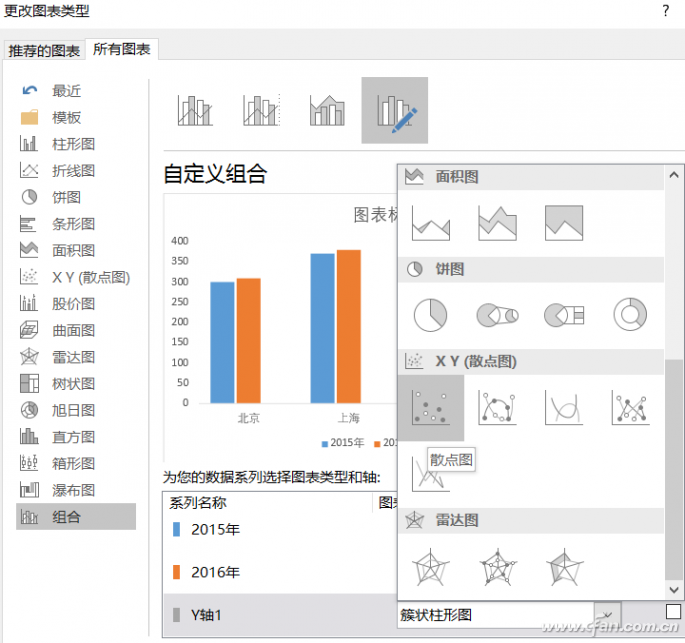Select clustered column-line combo chart icon
Viewport: 685px width, 643px height.
(195, 110)
